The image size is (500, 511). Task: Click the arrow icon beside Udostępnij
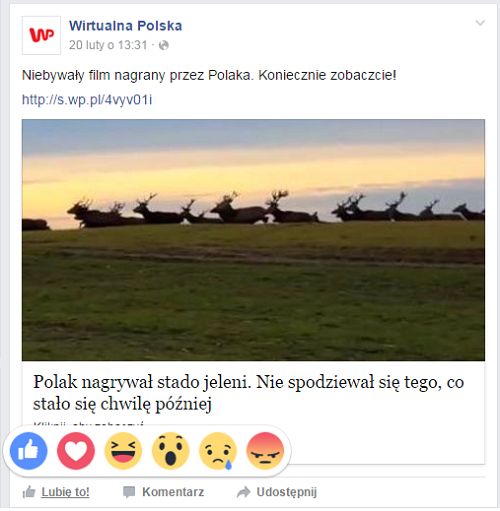click(x=244, y=492)
